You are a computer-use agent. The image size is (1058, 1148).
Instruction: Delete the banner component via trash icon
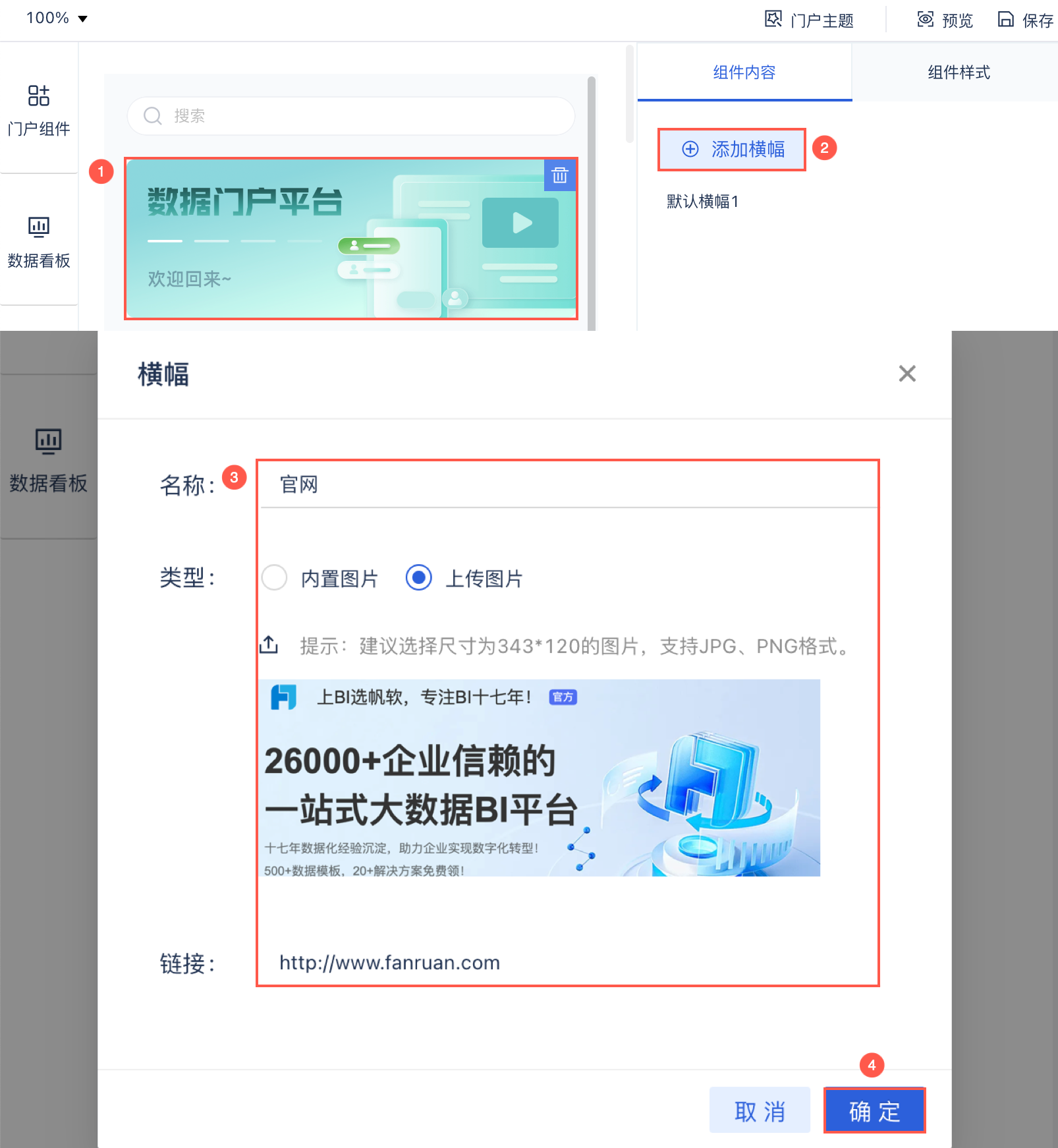[x=560, y=175]
